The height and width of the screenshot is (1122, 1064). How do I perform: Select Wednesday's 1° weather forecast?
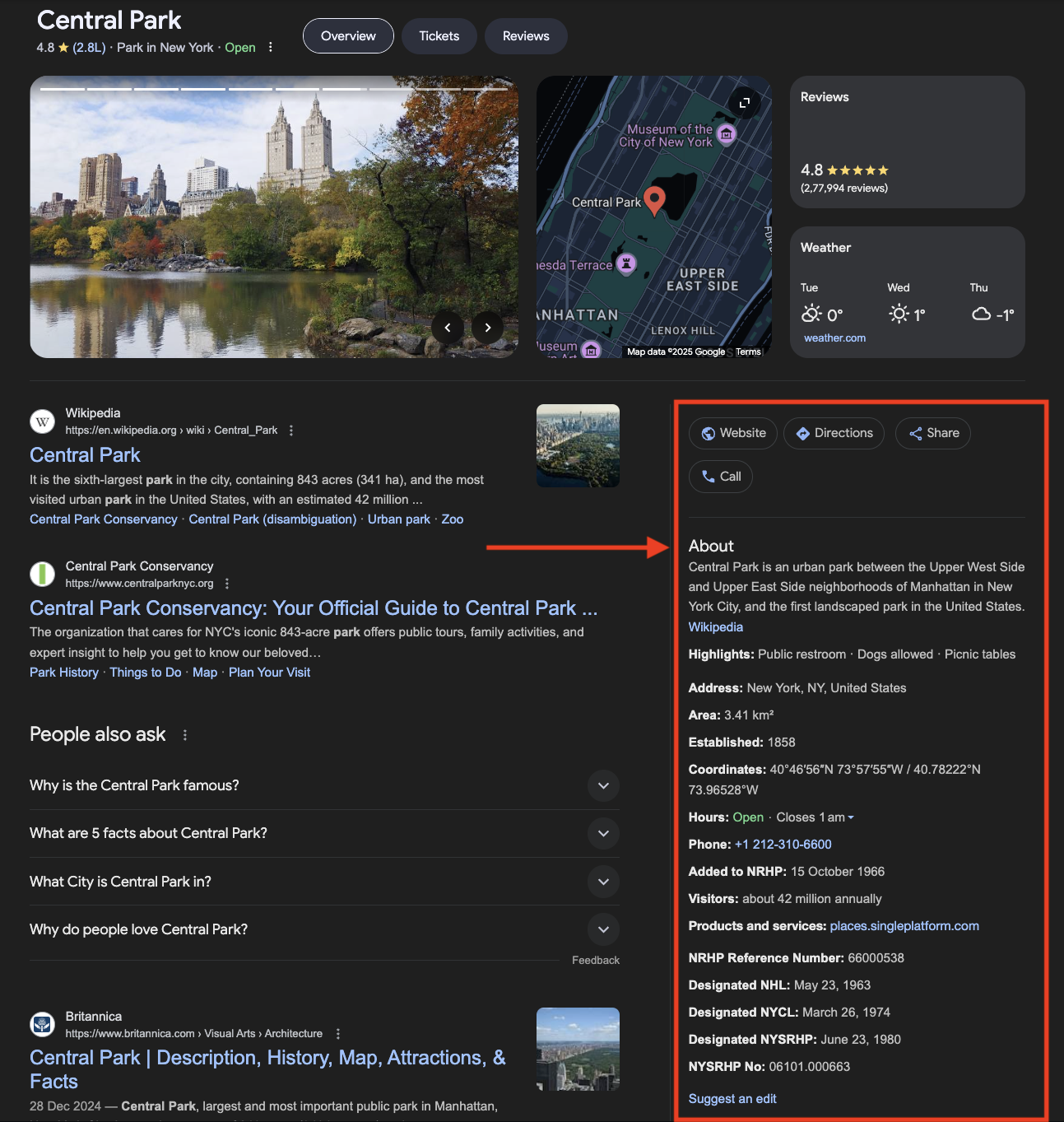pyautogui.click(x=907, y=305)
